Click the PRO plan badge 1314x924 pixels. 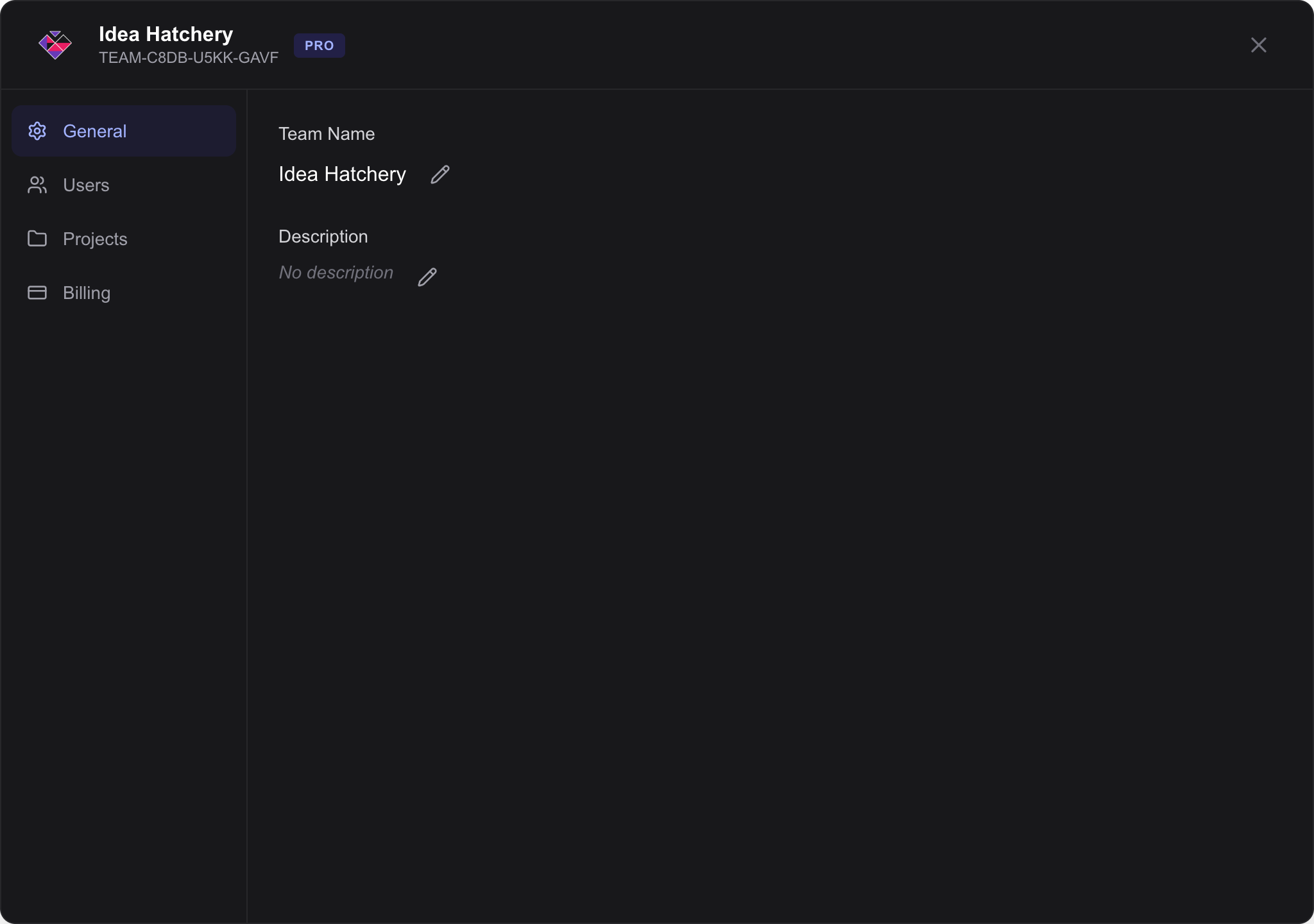319,46
